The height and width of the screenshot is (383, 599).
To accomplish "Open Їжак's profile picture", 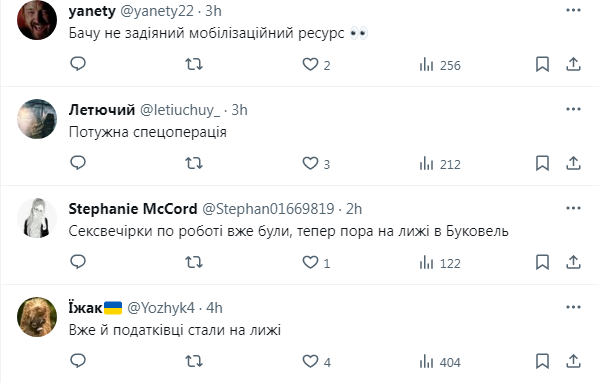I will [37, 317].
